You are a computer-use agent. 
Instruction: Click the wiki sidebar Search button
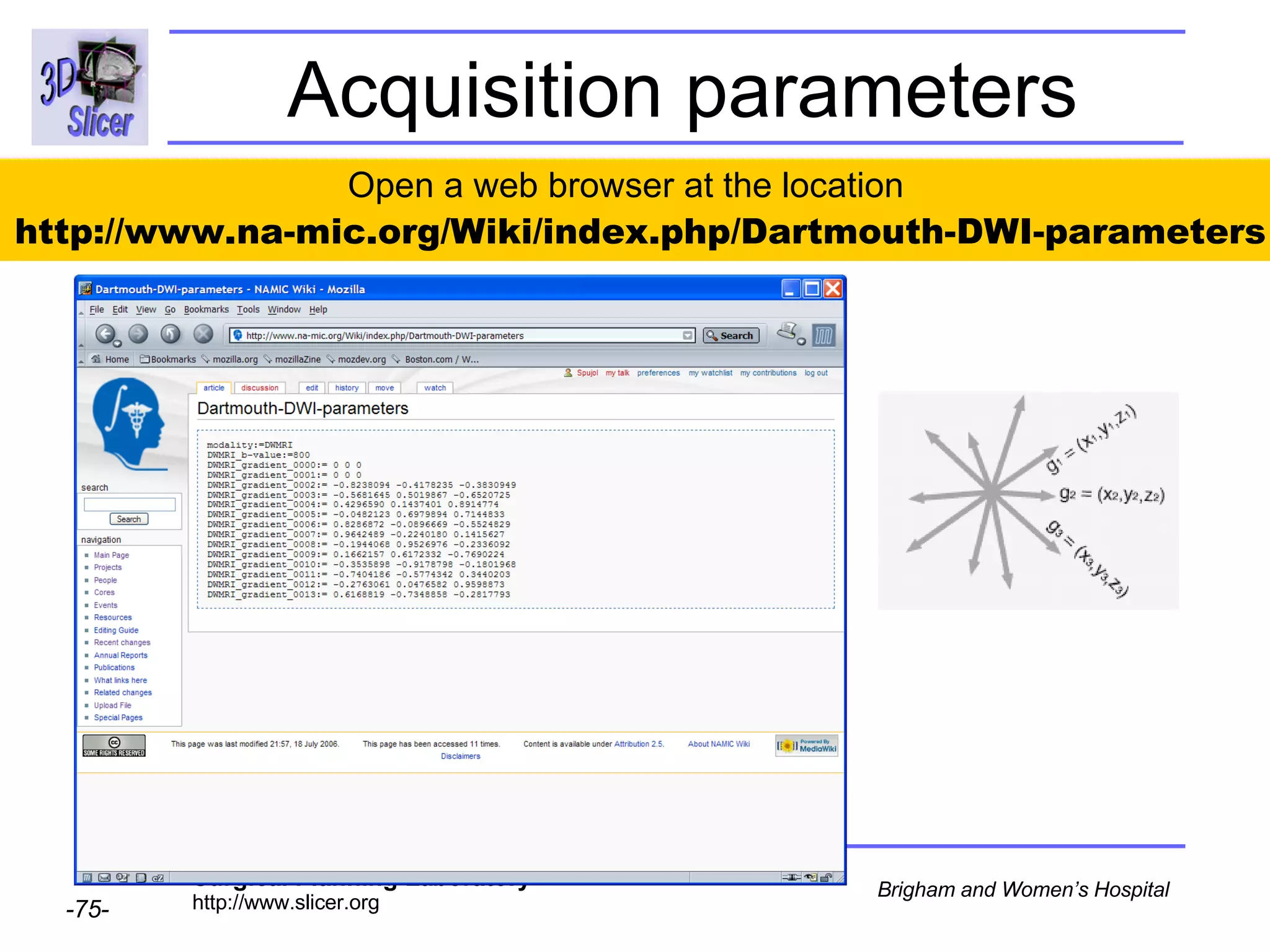(129, 519)
